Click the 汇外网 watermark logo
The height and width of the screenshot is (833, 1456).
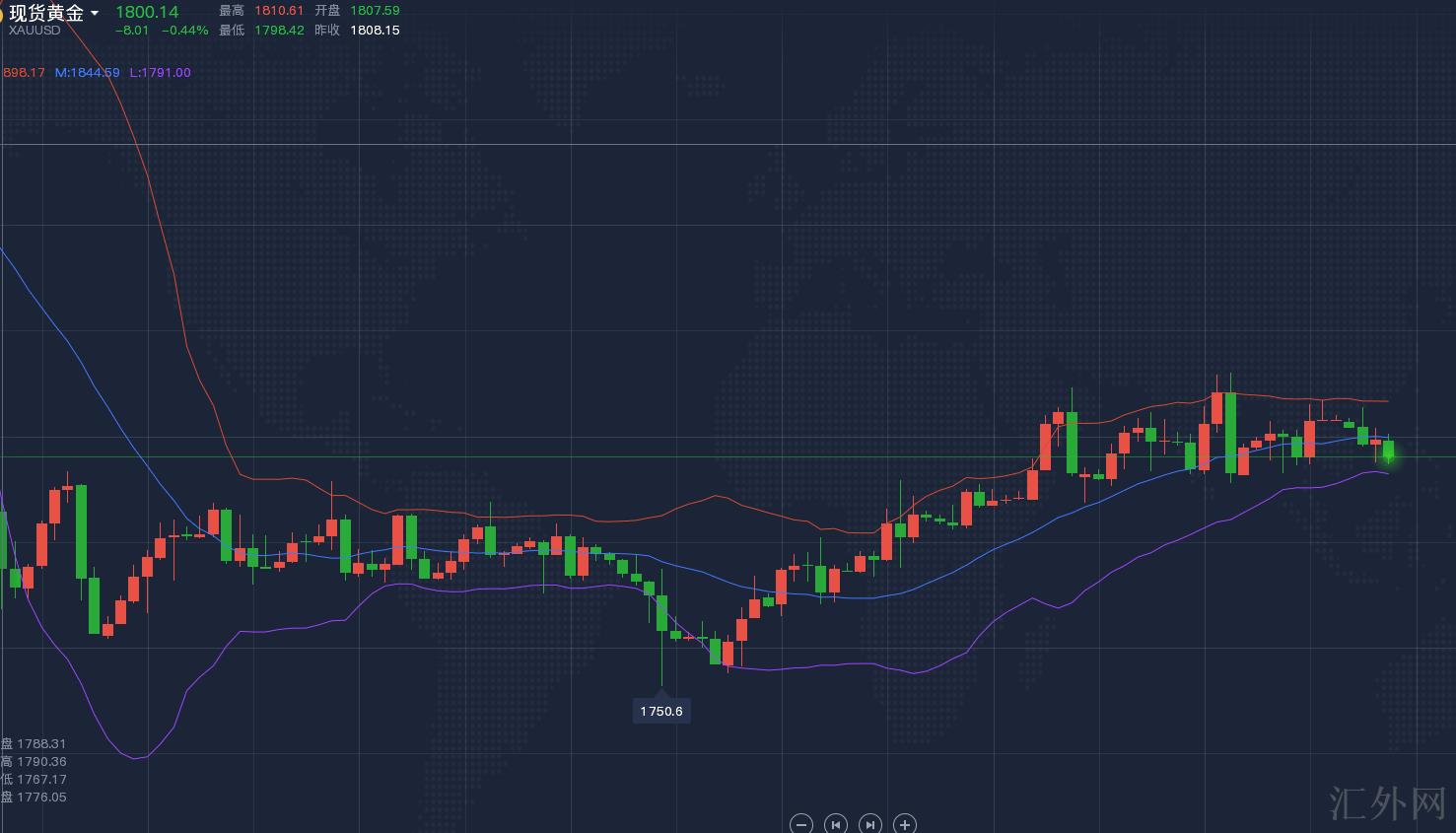click(x=1386, y=803)
